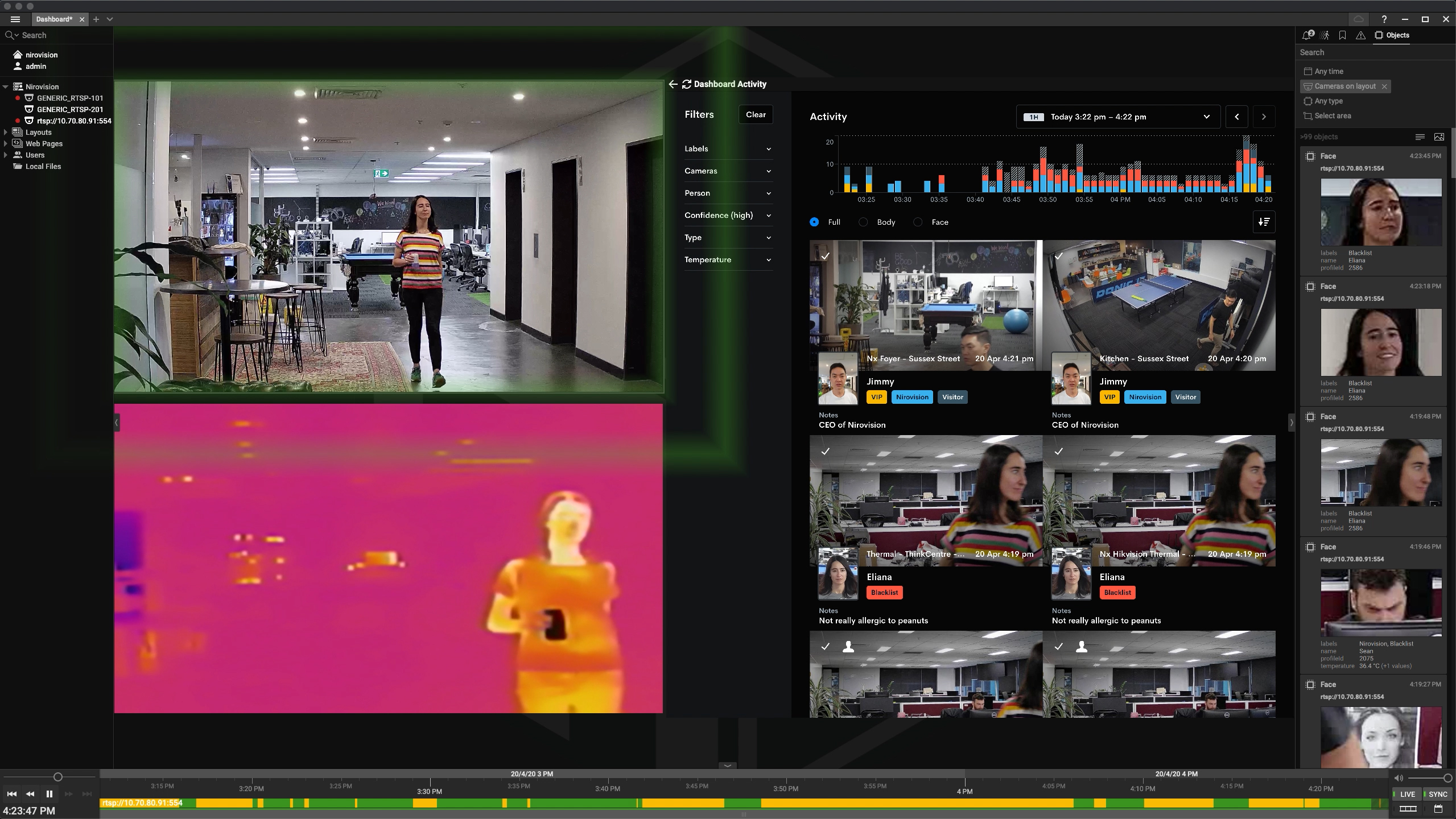Open the thumbnails view icon near playback controls
Screen dimensions: 1456x819
point(1408,809)
